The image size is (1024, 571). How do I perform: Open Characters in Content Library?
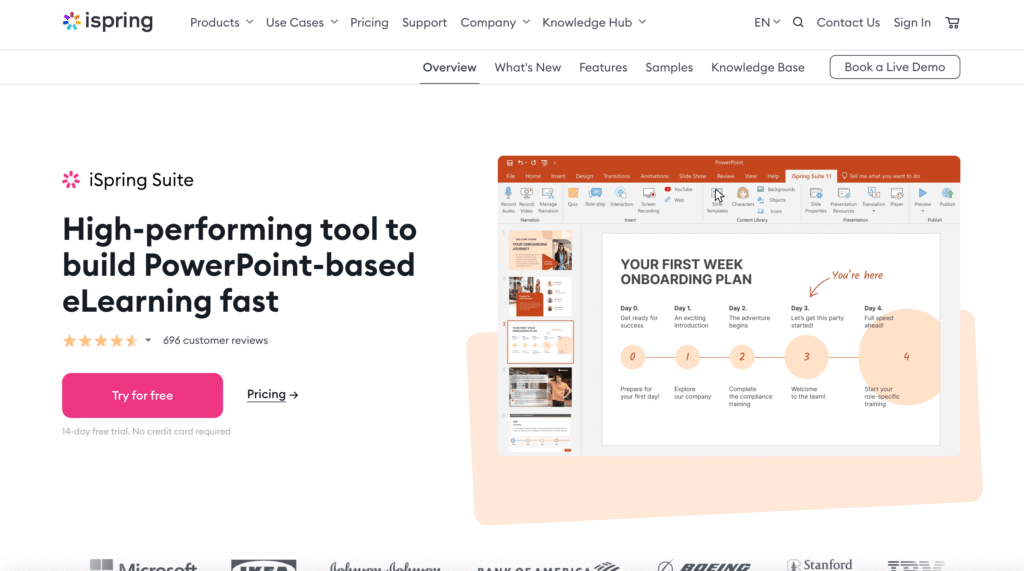tap(743, 197)
